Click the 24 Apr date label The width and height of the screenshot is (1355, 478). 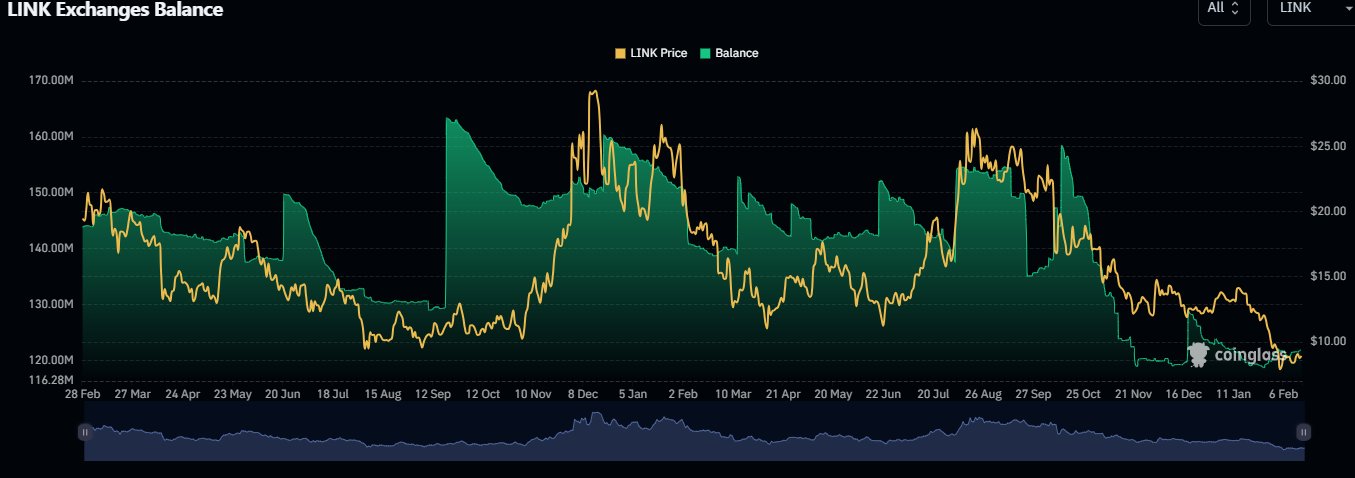click(x=182, y=395)
